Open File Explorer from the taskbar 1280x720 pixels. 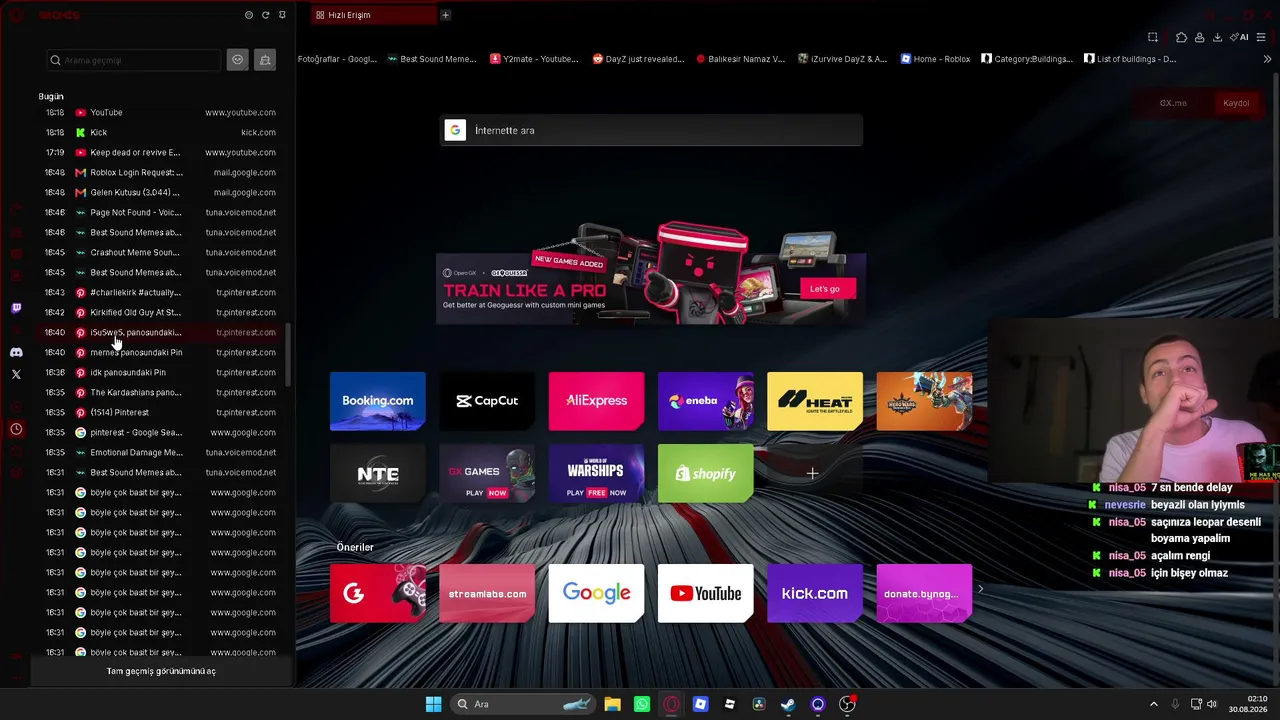click(x=612, y=704)
